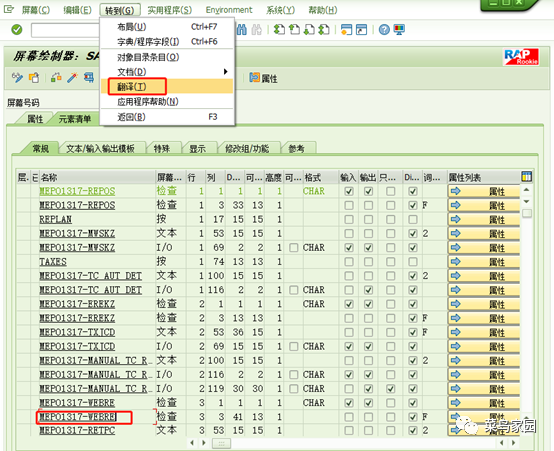Toggle 只... checkbox in MEPO1317-MANUAL_TC_R column-119 row

390,389
